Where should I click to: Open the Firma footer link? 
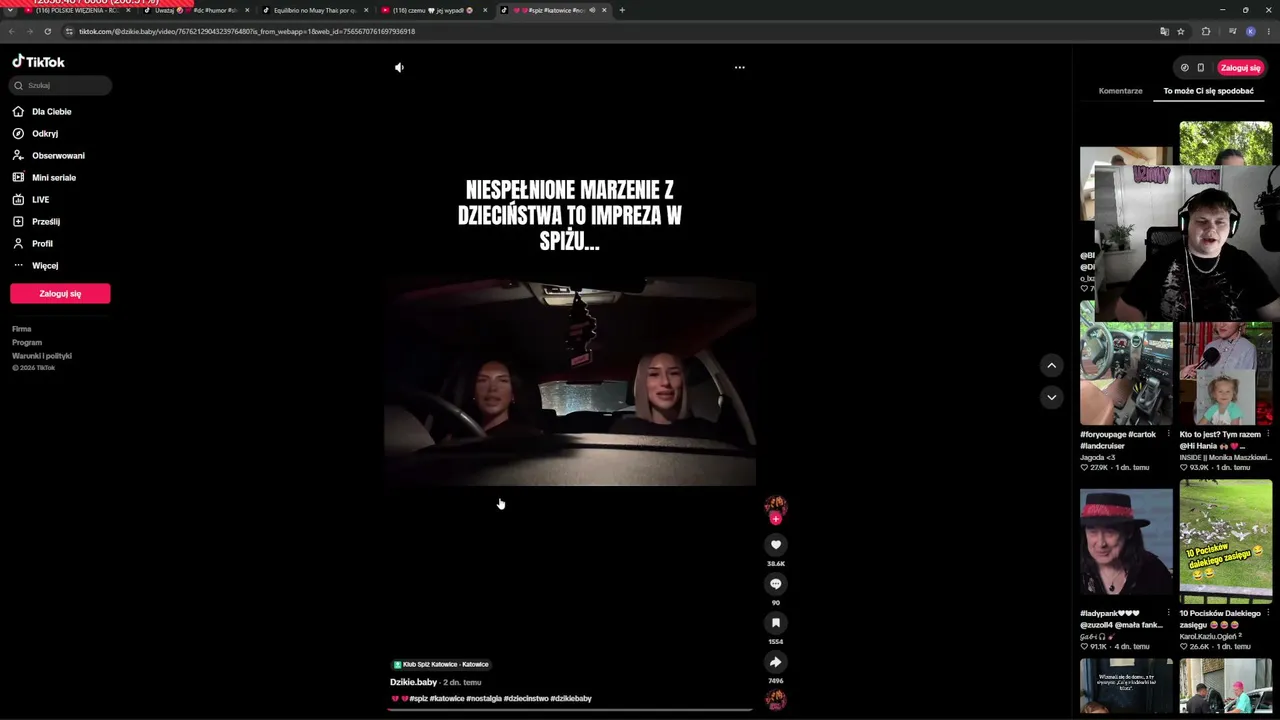(x=22, y=329)
